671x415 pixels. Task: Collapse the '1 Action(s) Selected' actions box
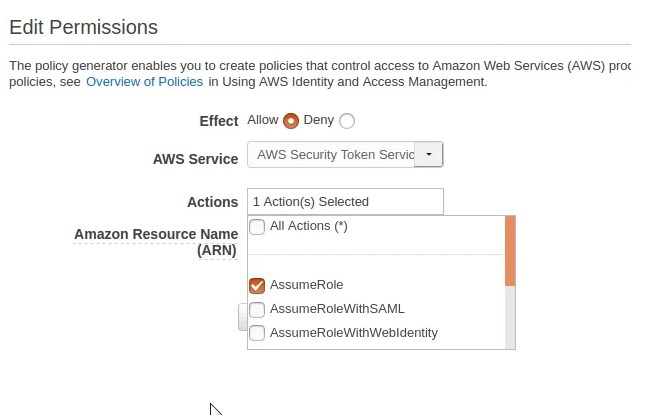tap(344, 201)
